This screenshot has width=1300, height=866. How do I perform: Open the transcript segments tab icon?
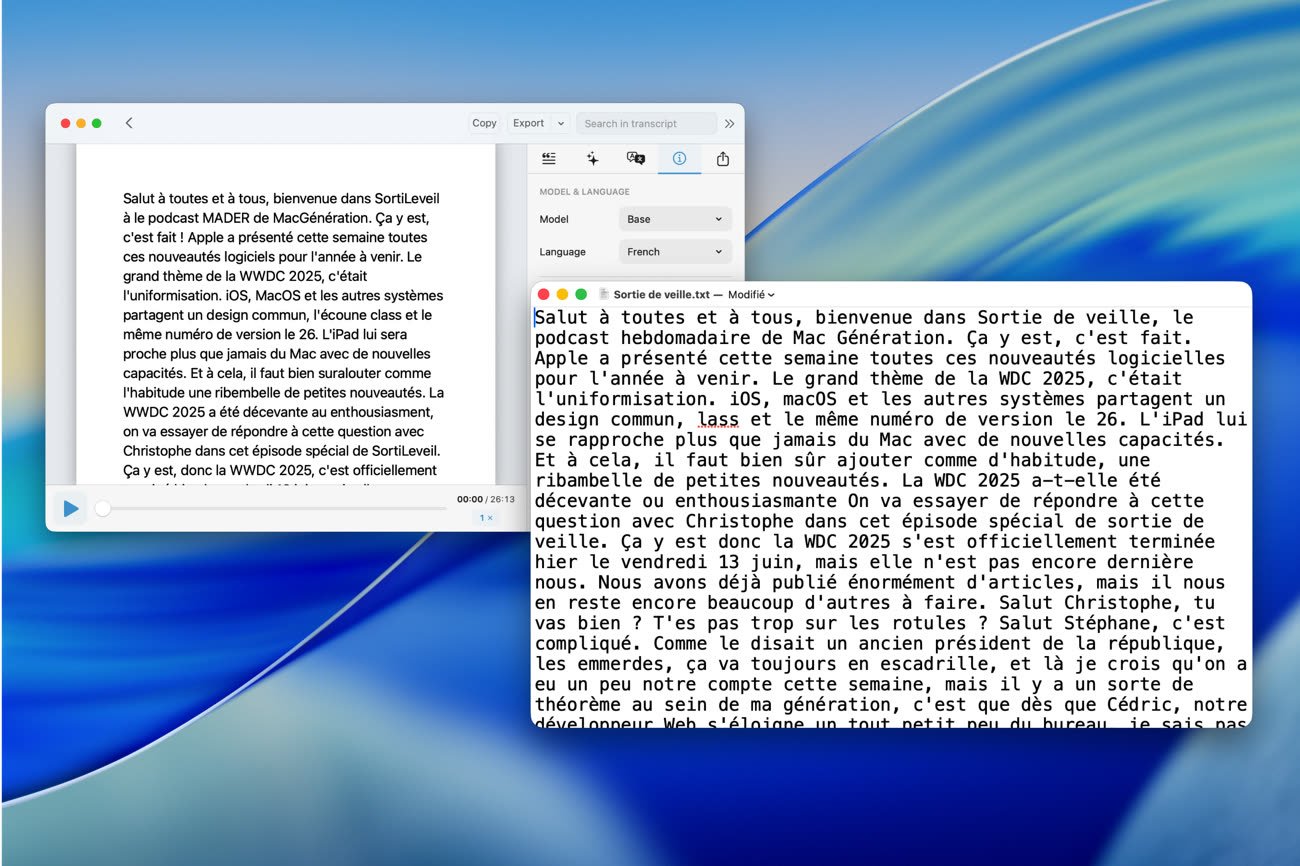click(x=549, y=158)
